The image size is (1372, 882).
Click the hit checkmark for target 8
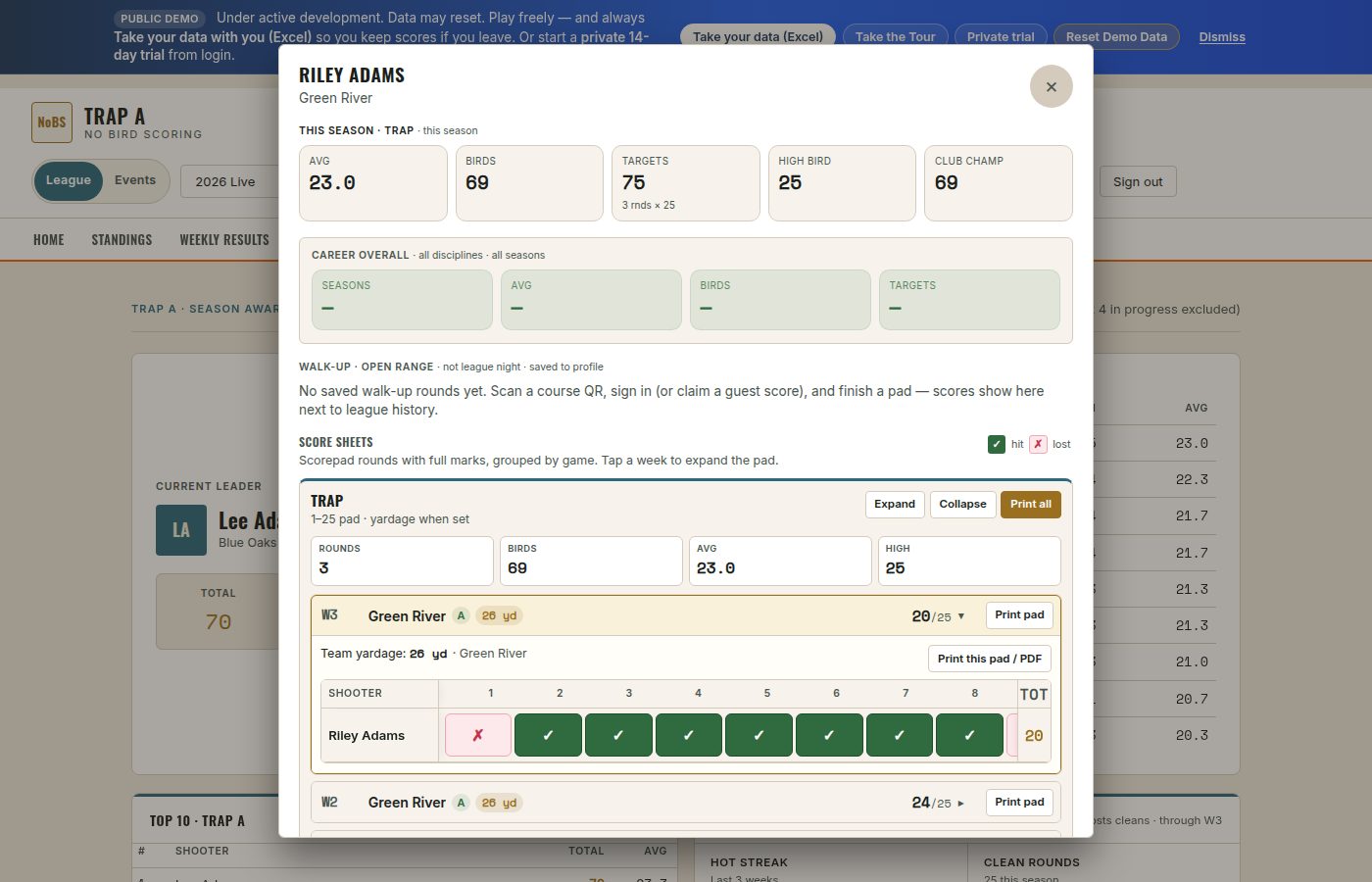[x=969, y=735]
